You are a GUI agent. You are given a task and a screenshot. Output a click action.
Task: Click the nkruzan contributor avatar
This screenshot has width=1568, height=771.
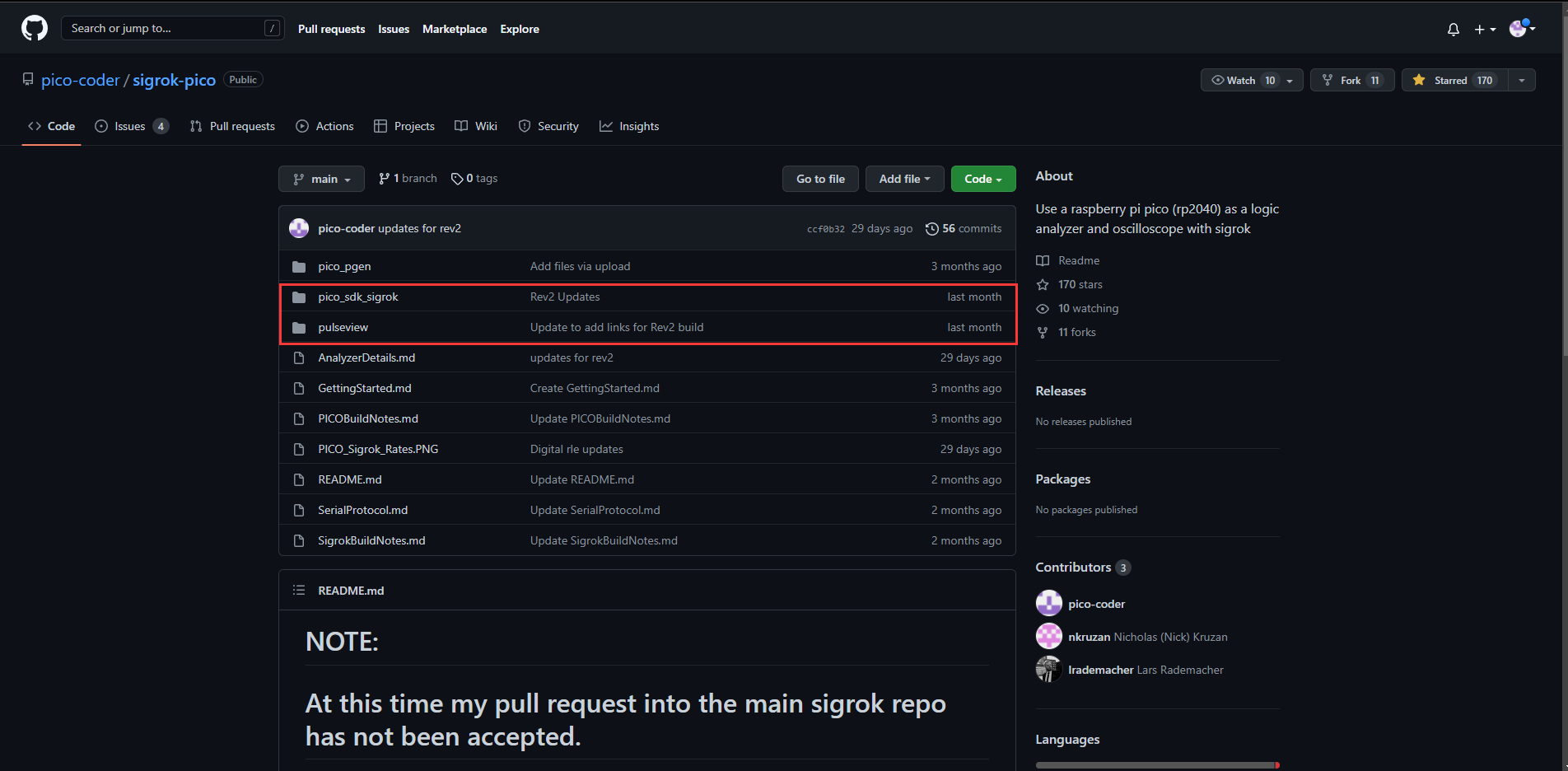pos(1049,637)
